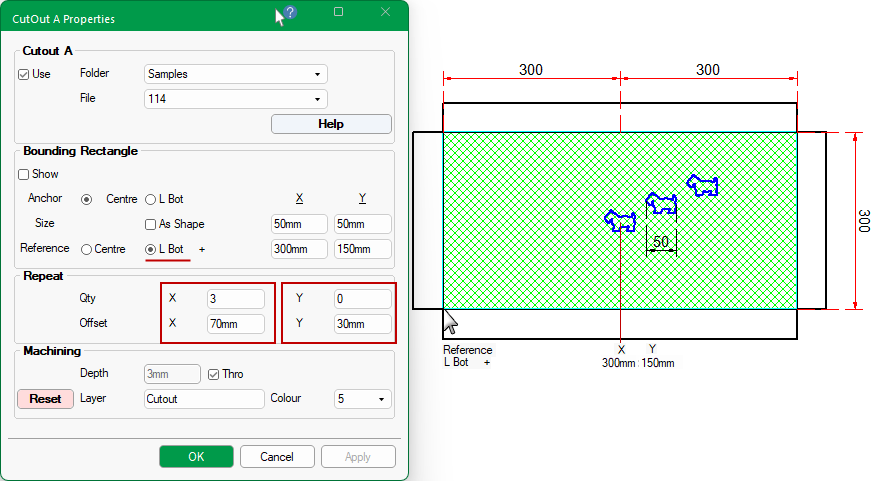The image size is (877, 481).
Task: Tick the As Shape size checkbox
Action: (x=150, y=224)
